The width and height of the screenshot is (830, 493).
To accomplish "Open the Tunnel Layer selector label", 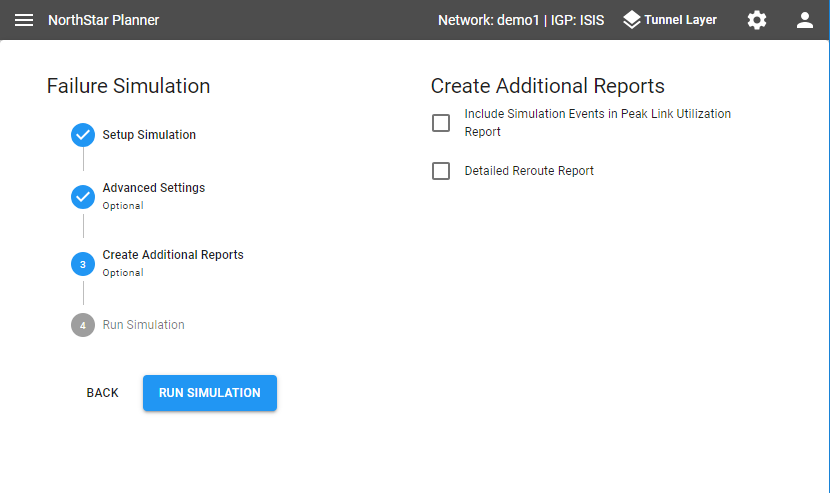I will pos(680,20).
